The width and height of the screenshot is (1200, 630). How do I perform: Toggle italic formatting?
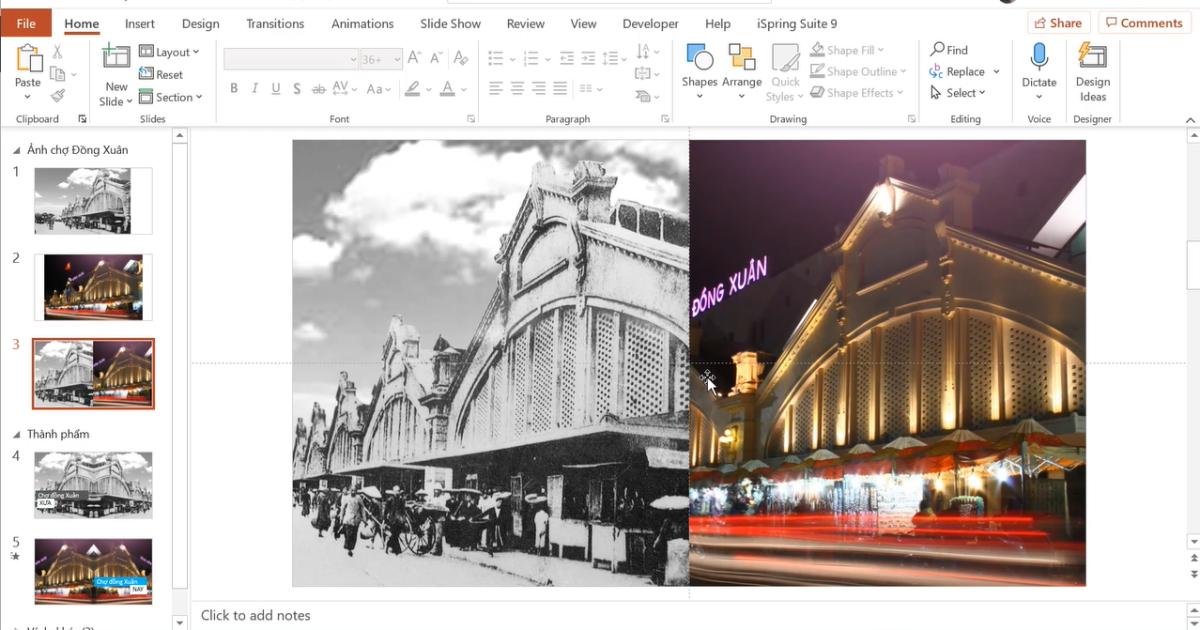(252, 88)
